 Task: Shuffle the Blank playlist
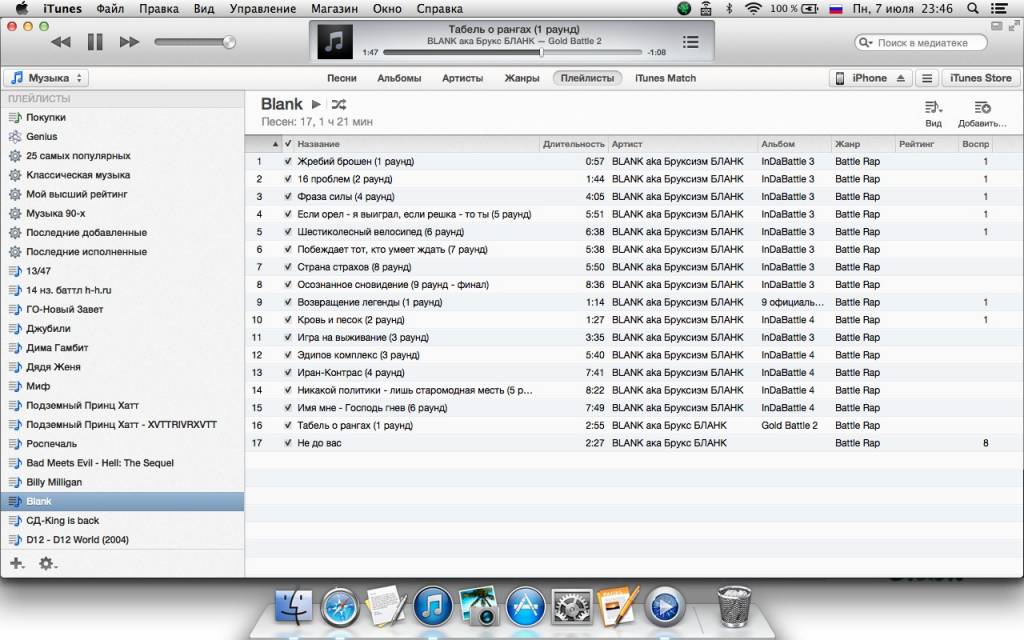[339, 104]
